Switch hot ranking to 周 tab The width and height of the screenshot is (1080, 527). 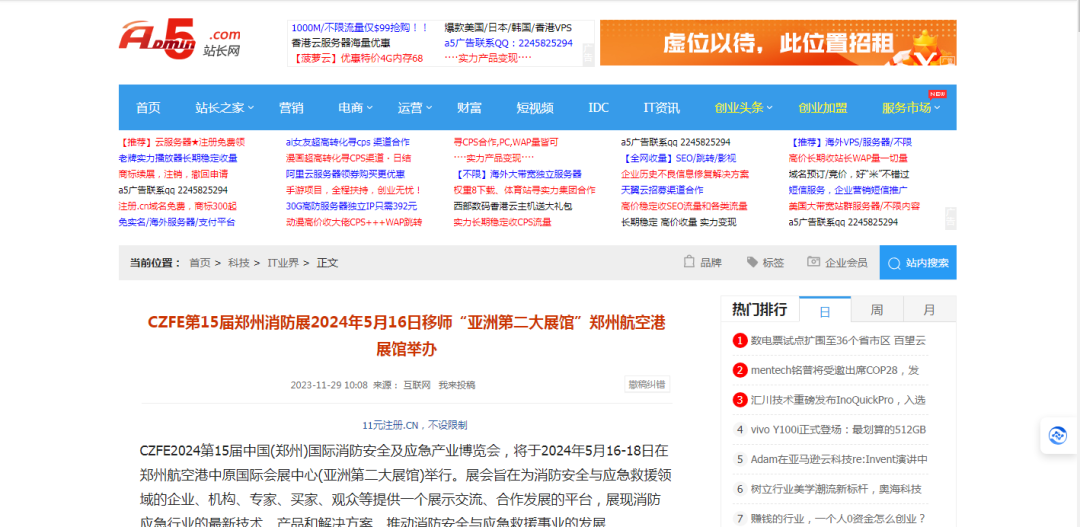click(x=876, y=310)
